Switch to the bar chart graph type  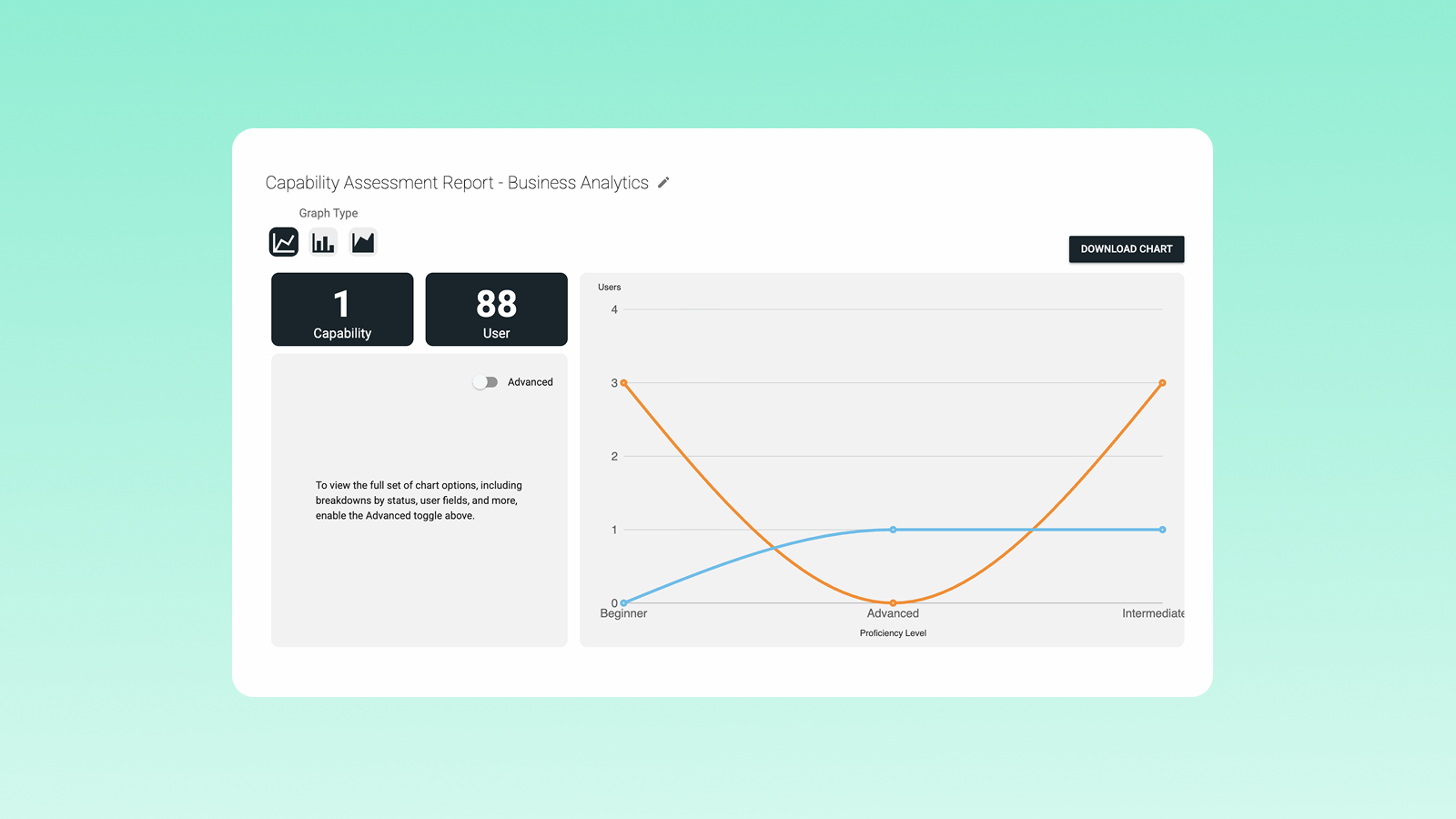click(323, 242)
